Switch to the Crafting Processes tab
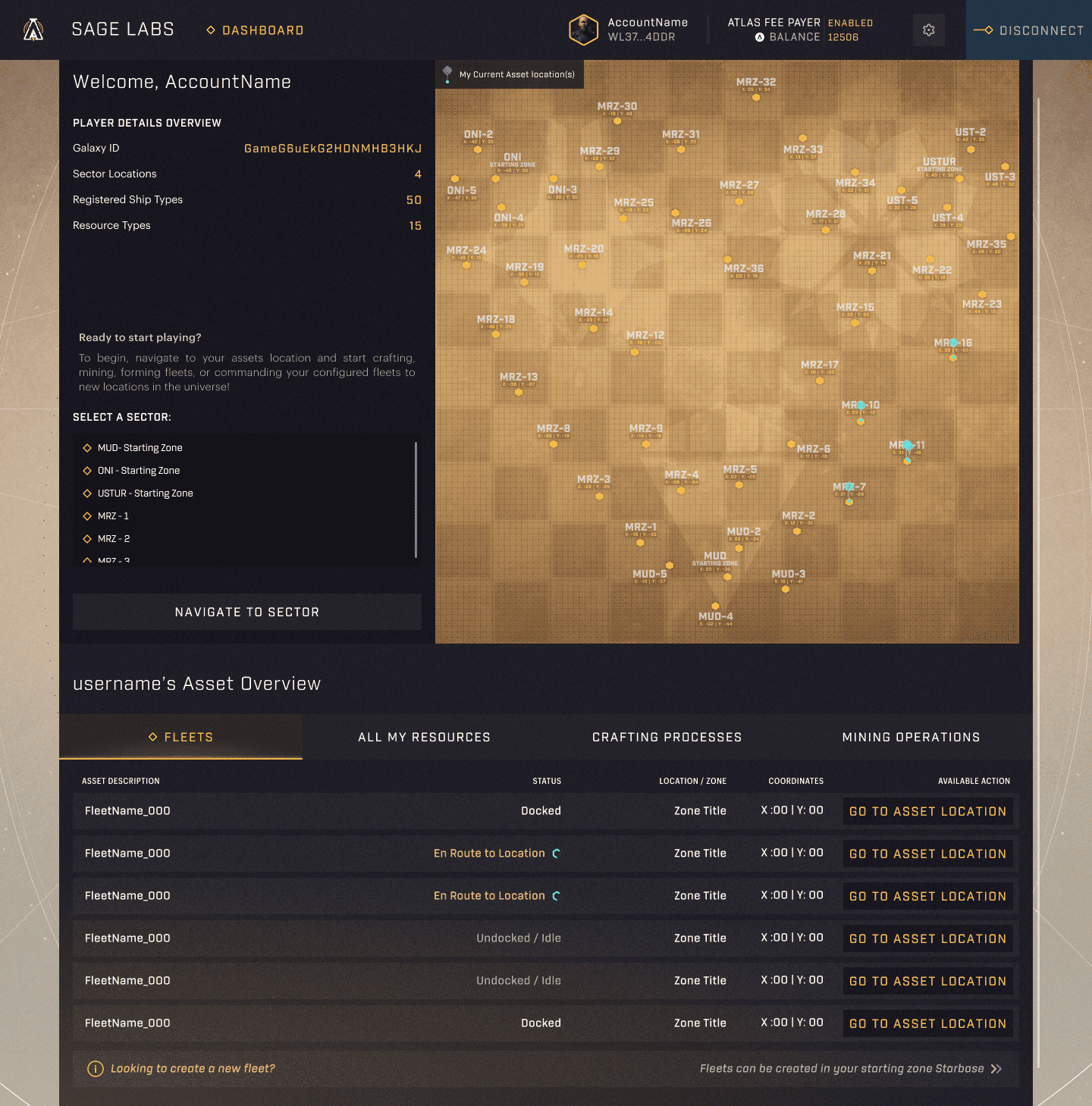Viewport: 1092px width, 1106px height. 667,736
